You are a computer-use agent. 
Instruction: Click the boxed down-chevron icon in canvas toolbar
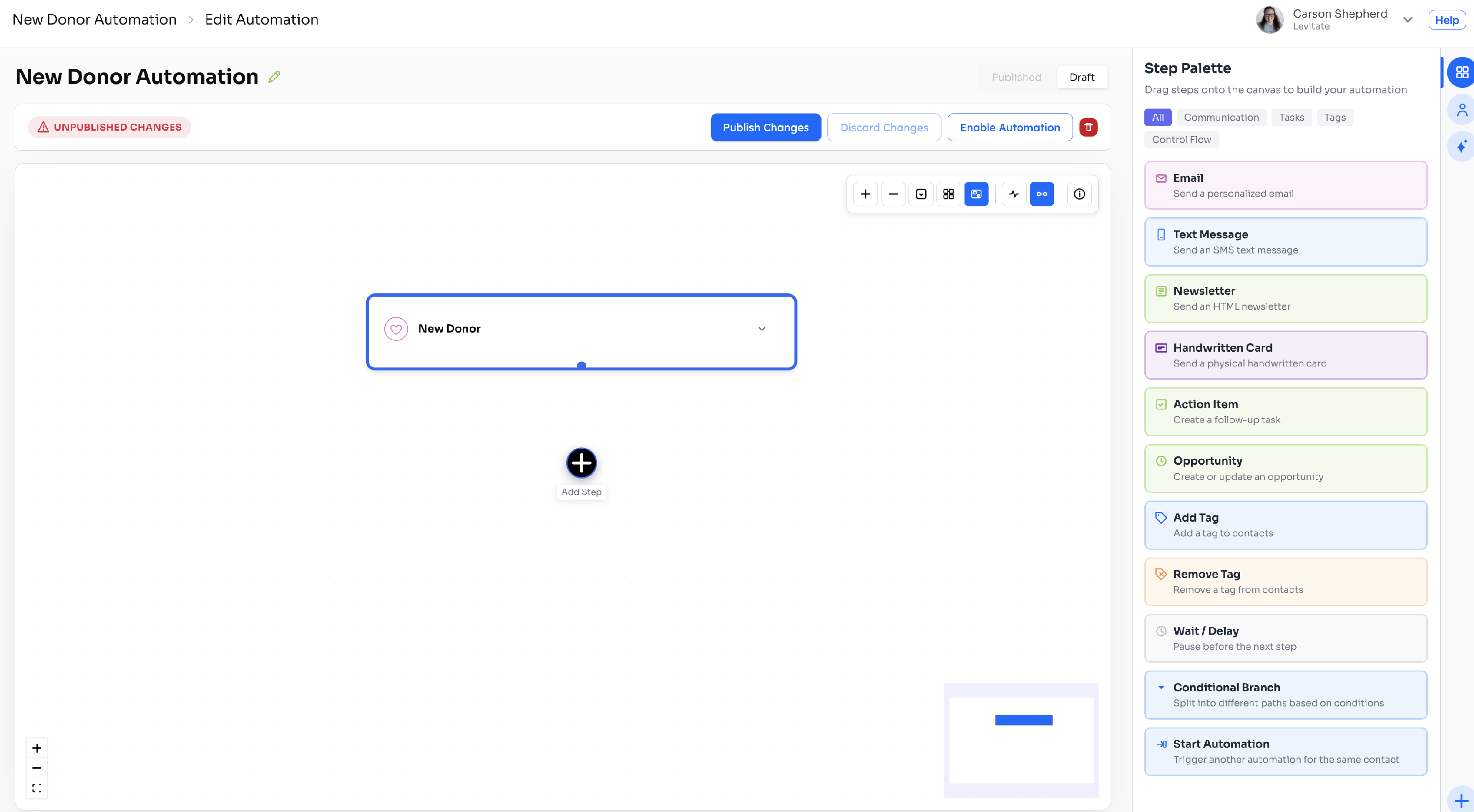921,194
